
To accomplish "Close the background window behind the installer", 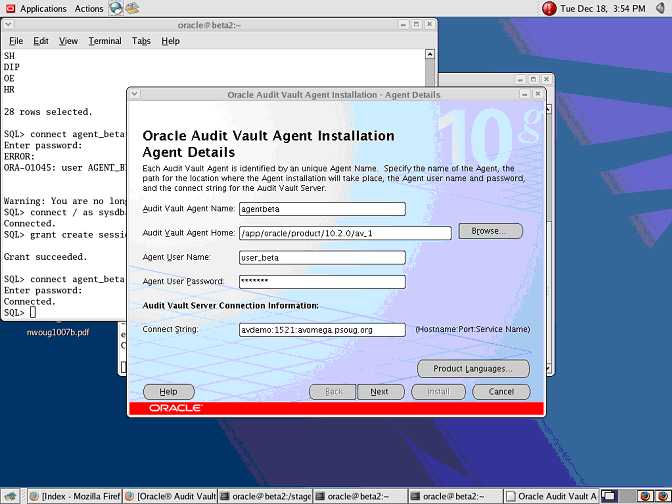I will coord(546,79).
